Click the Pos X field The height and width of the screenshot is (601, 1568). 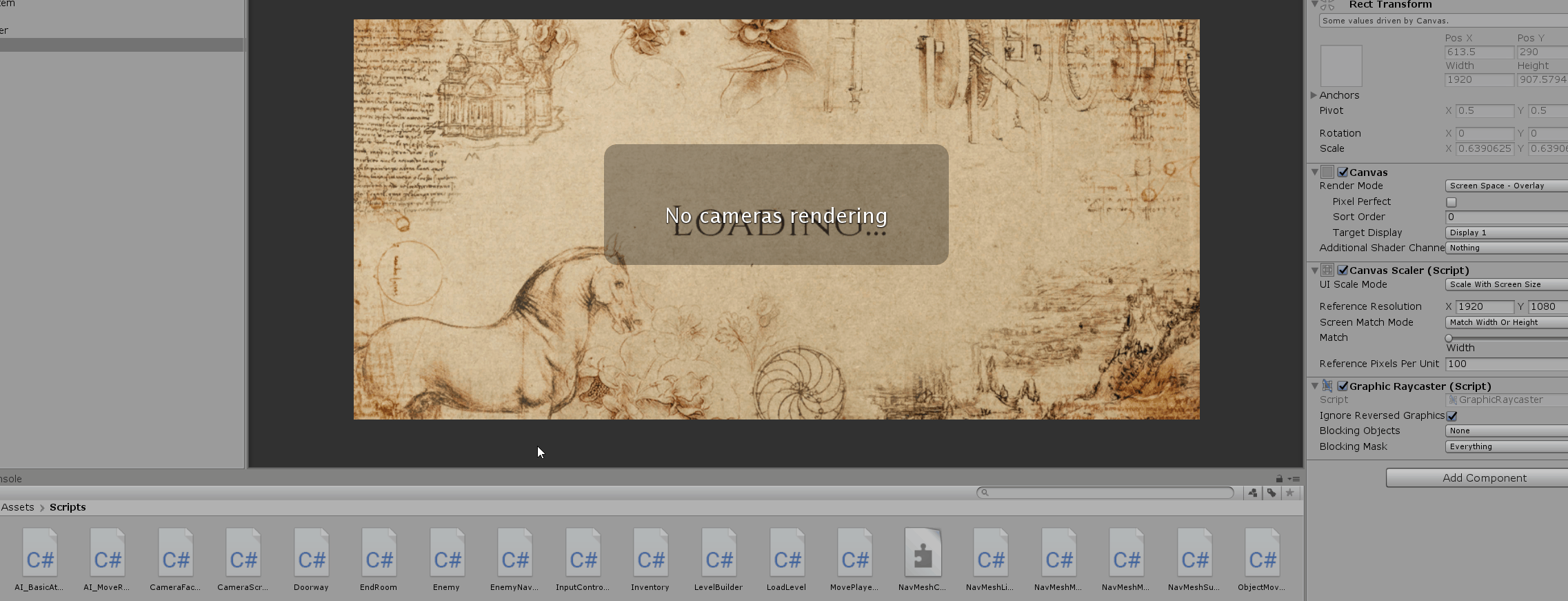pos(1479,52)
